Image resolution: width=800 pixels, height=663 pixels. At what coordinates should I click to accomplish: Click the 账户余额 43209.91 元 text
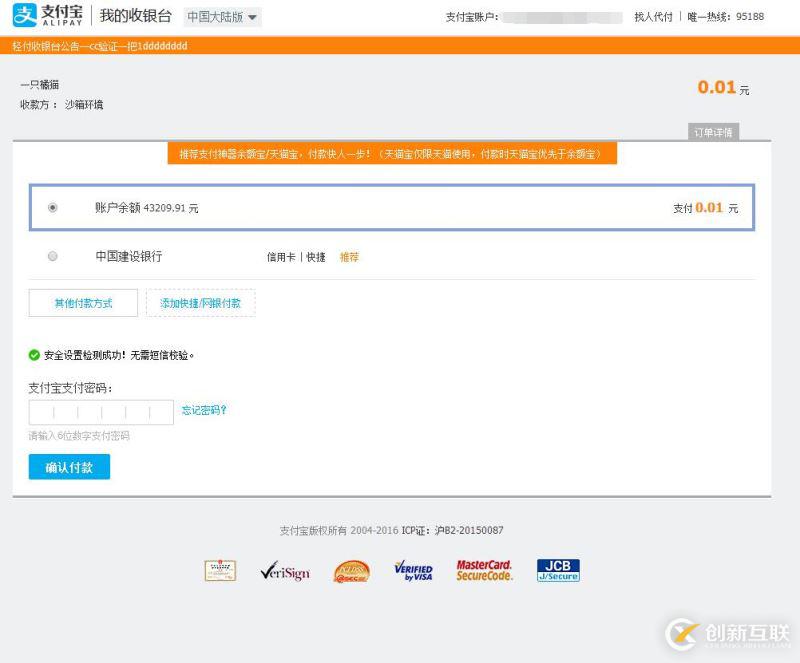click(146, 208)
